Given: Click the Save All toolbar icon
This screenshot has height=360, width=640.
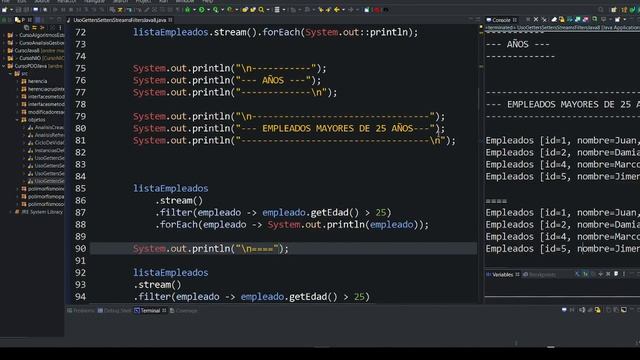Looking at the screenshot, I should [25, 10].
